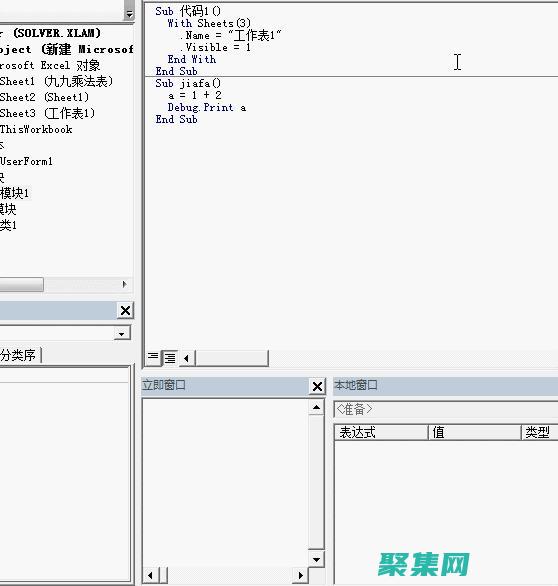The image size is (558, 586).
Task: Click the project explorer scroll-right arrow
Action: (125, 284)
